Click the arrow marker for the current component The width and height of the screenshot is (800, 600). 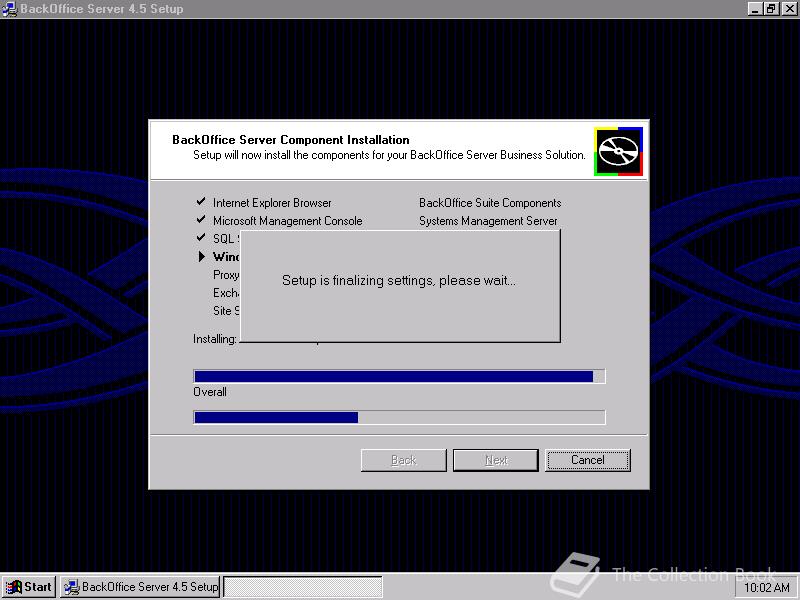tap(202, 256)
